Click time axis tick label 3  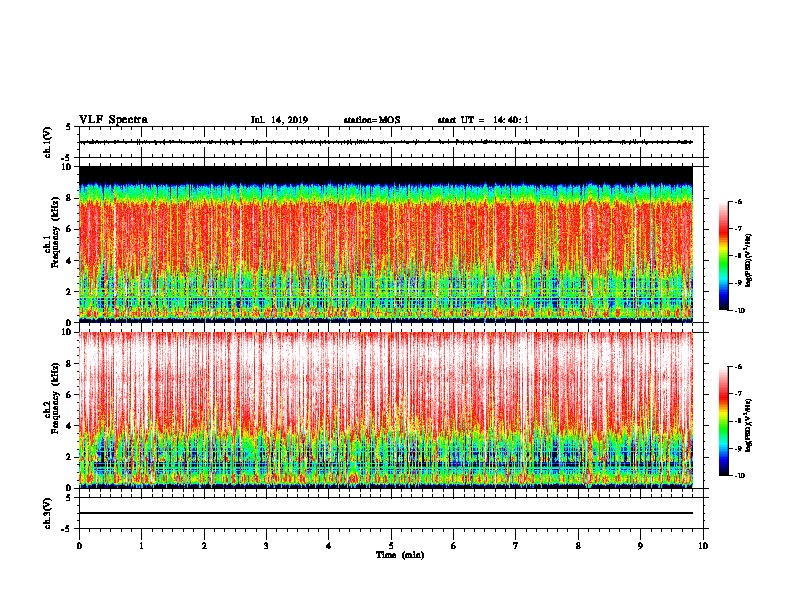pos(266,546)
